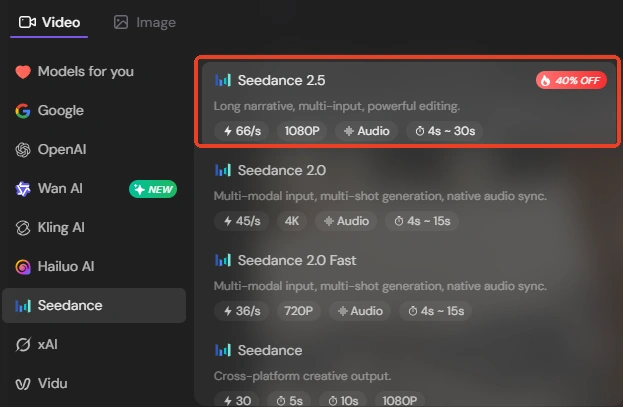The height and width of the screenshot is (407, 623).
Task: Choose the Seedance 2.5 model
Action: coord(409,102)
